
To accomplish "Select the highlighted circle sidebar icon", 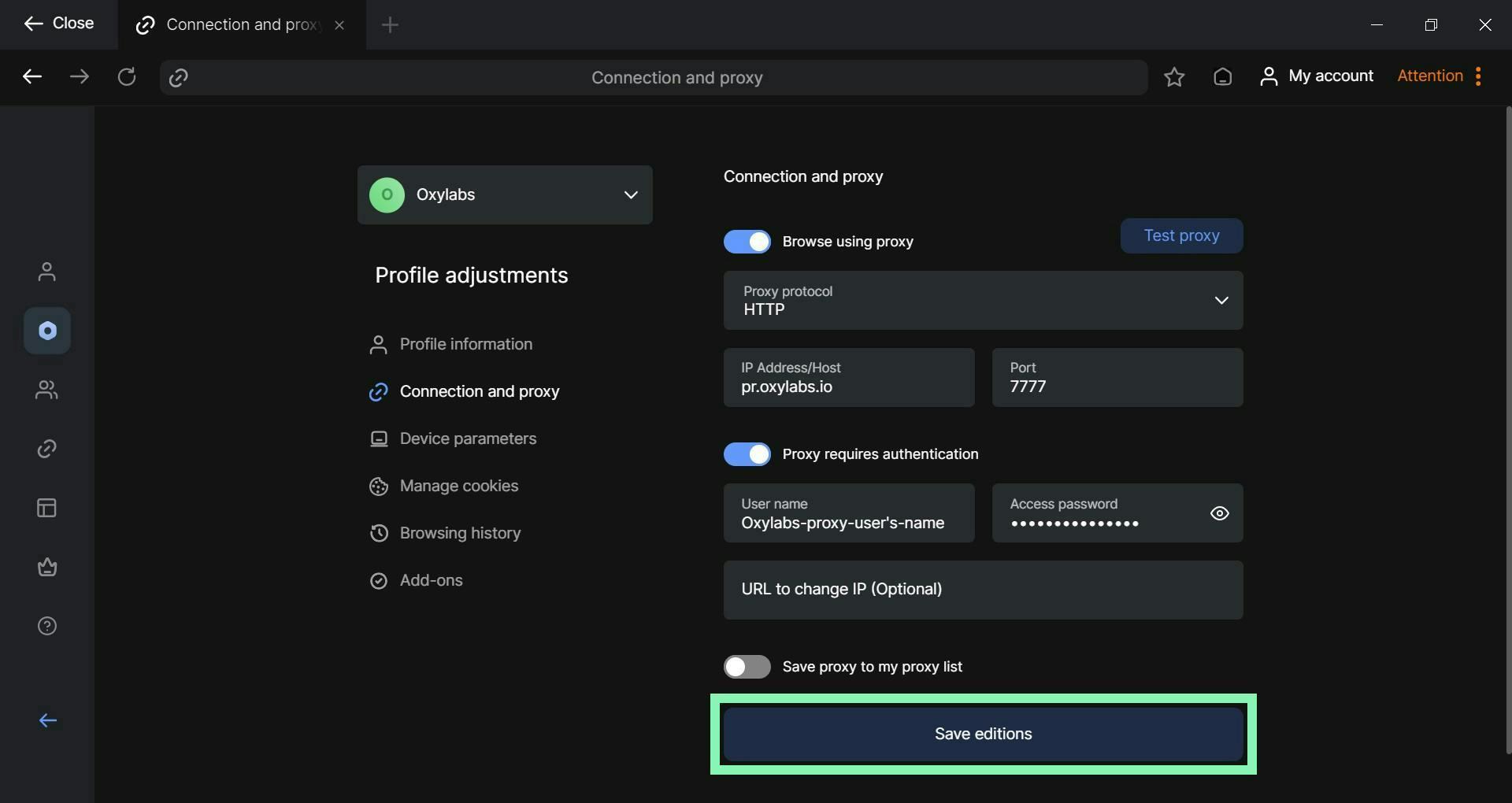I will point(47,331).
